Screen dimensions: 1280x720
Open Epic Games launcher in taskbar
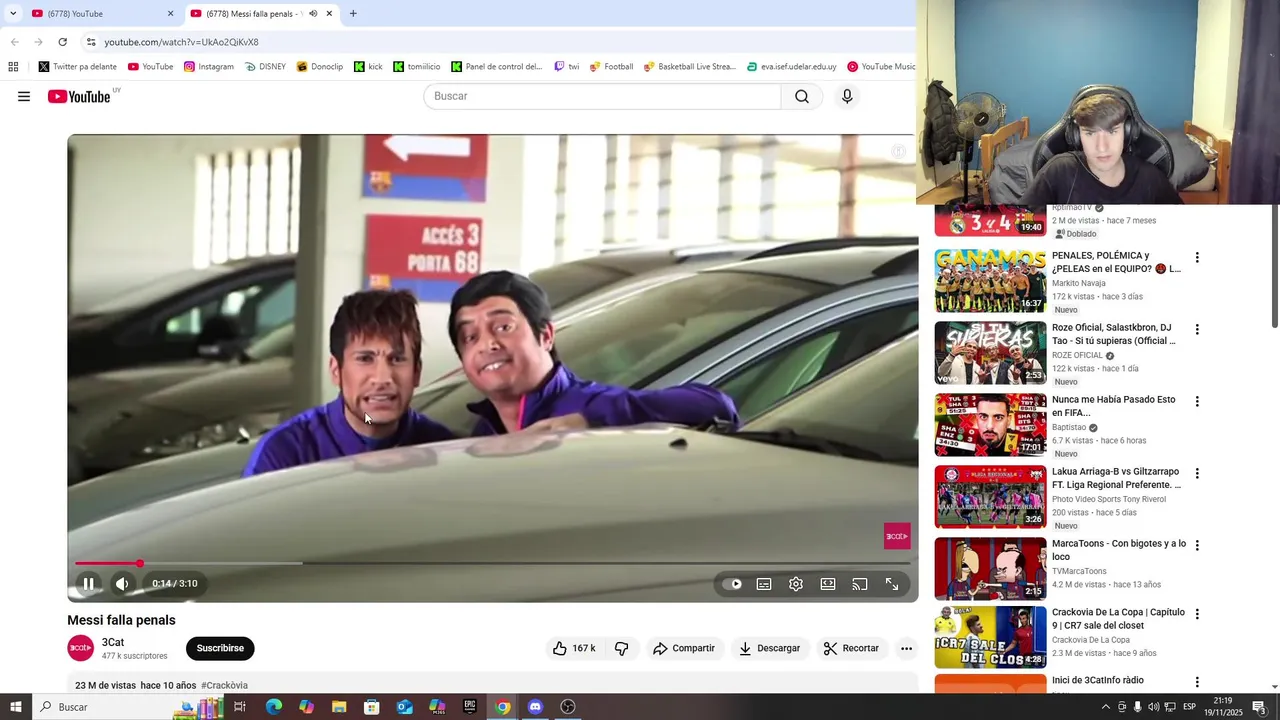click(470, 707)
